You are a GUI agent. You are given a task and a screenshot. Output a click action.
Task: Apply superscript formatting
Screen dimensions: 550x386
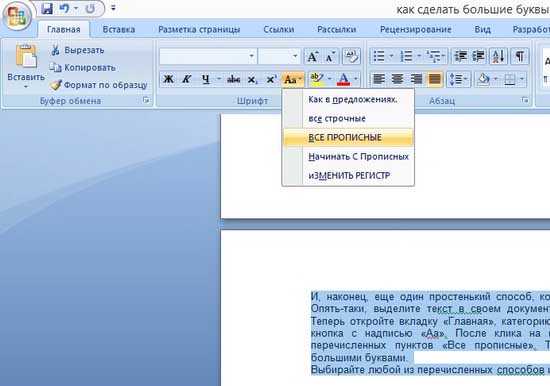coord(270,79)
